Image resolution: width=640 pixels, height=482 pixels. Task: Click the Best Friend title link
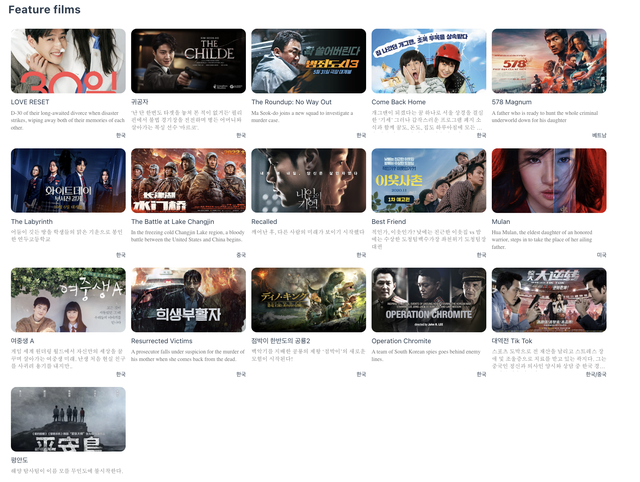coord(389,222)
